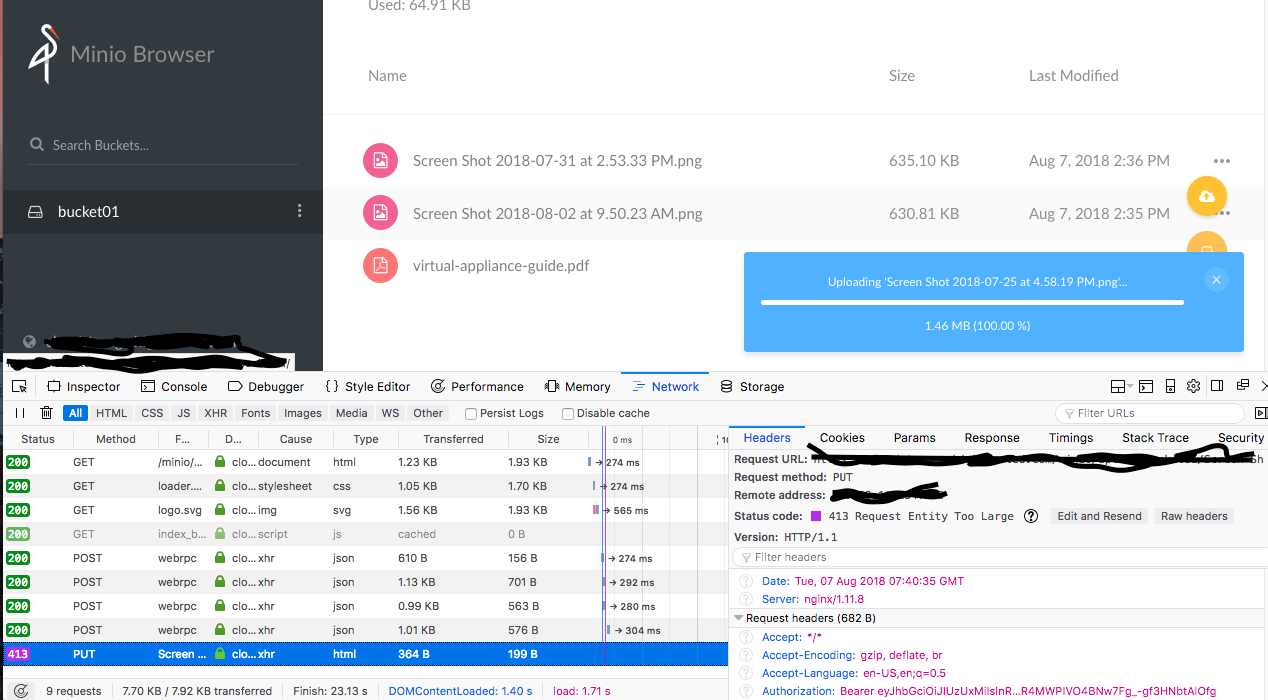Click the devtools dock side icon
The width and height of the screenshot is (1268, 700).
[x=1217, y=386]
